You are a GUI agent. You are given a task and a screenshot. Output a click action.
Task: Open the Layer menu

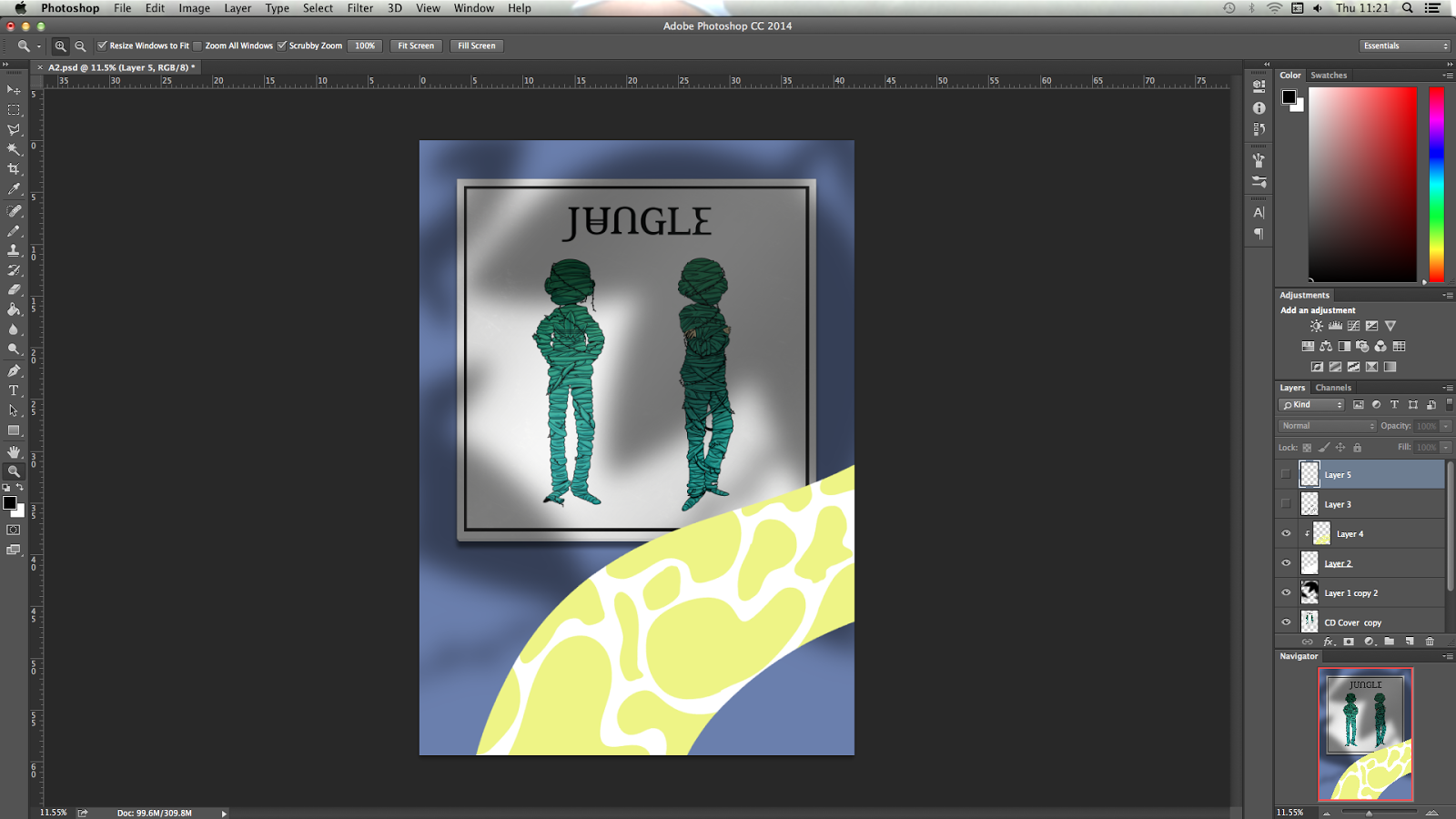click(x=238, y=8)
